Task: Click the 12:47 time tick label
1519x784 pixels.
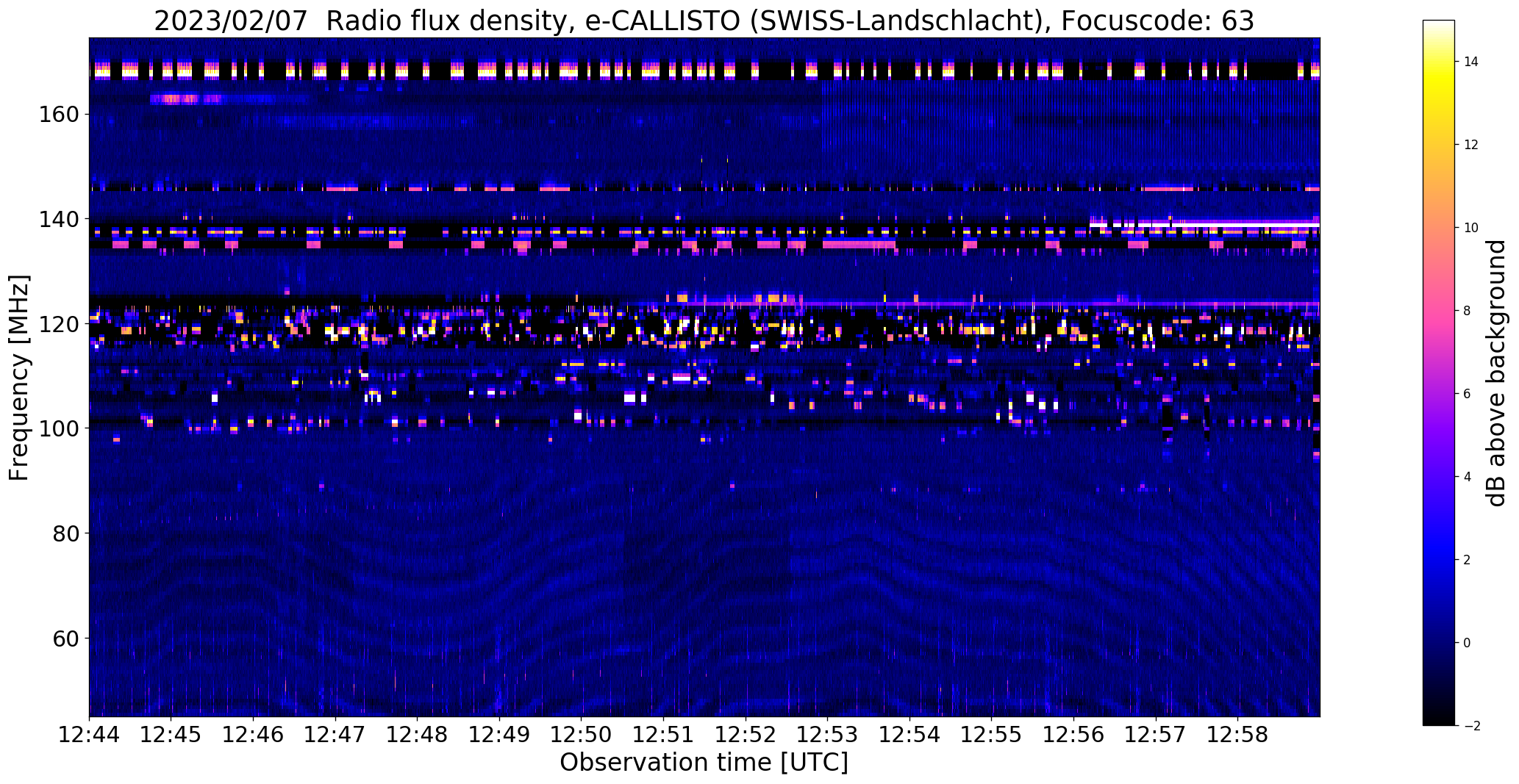Action: tap(335, 735)
